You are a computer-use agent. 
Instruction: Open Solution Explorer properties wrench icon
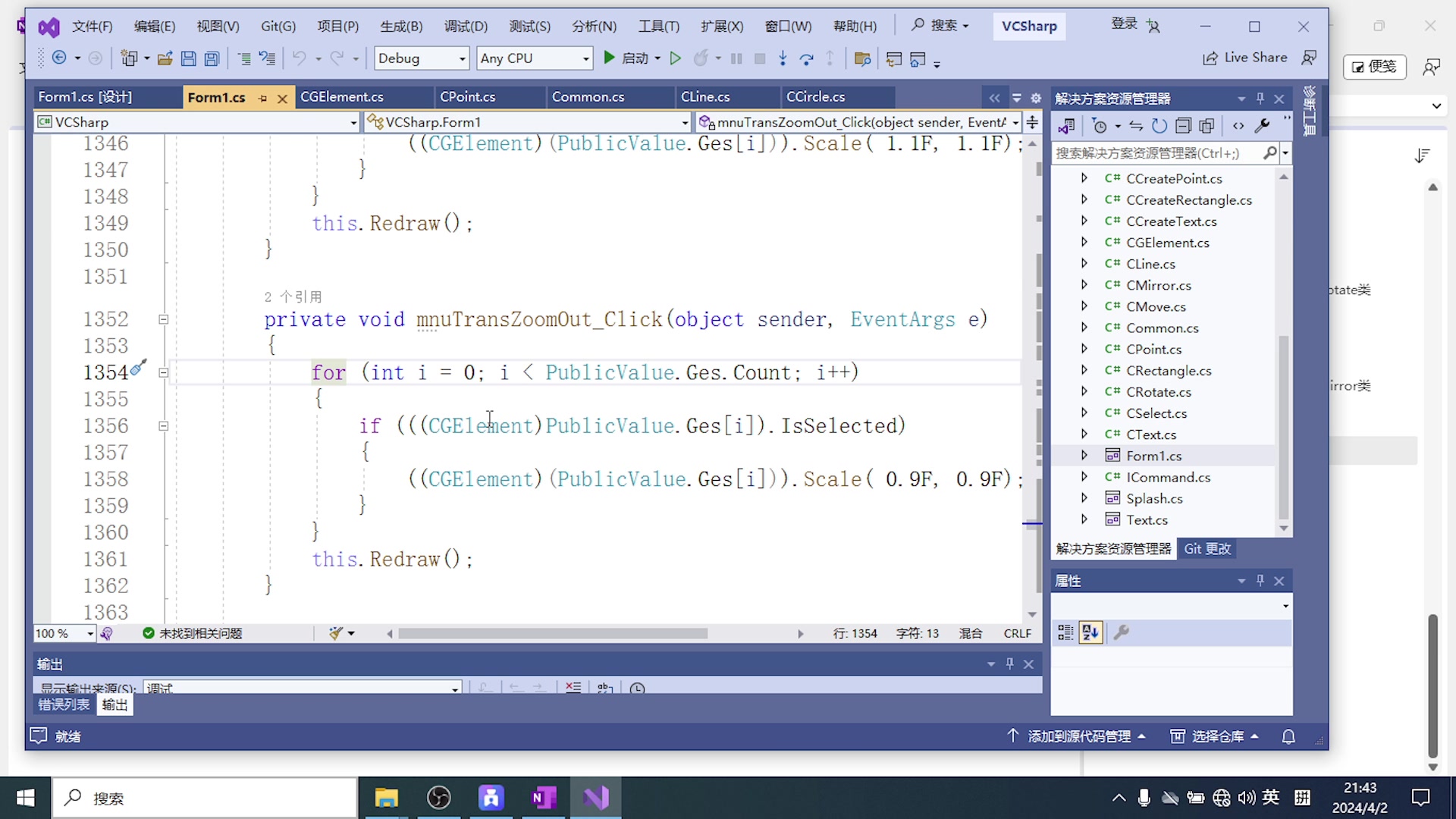(1263, 126)
